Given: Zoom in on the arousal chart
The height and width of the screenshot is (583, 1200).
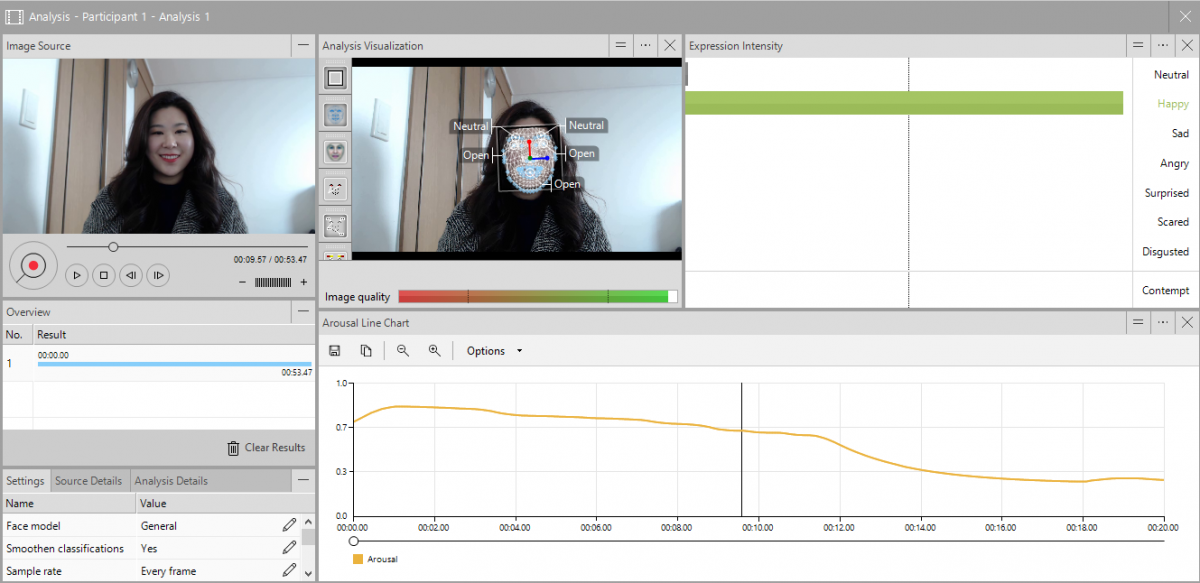Looking at the screenshot, I should pyautogui.click(x=435, y=350).
